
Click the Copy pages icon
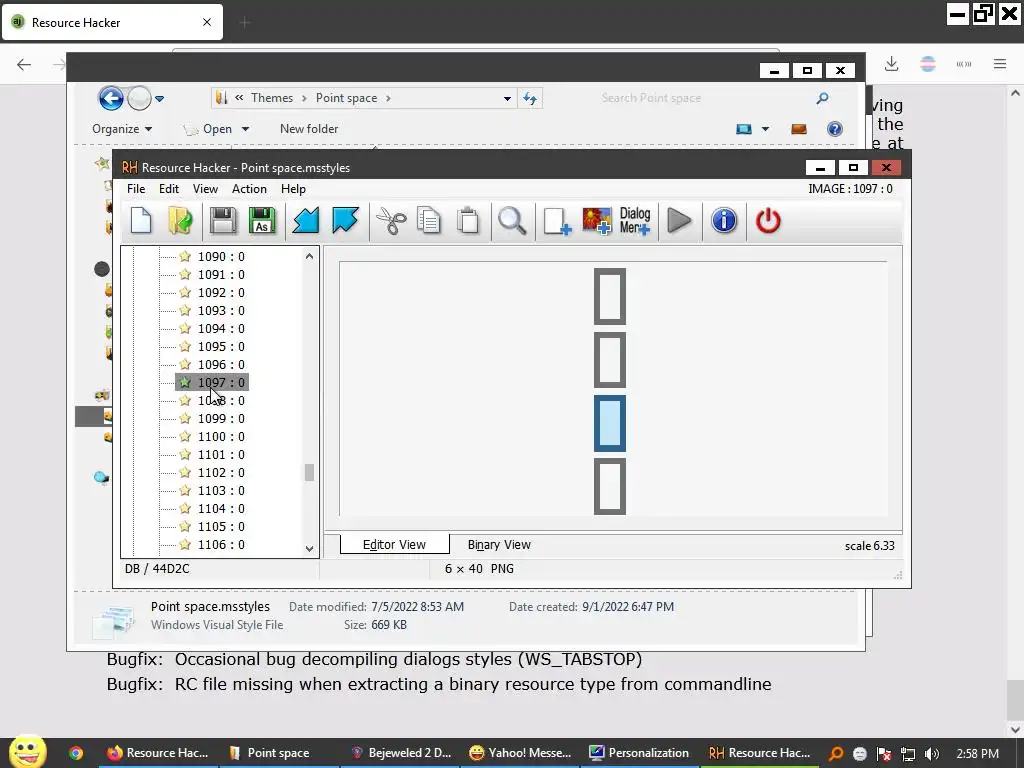click(x=429, y=221)
